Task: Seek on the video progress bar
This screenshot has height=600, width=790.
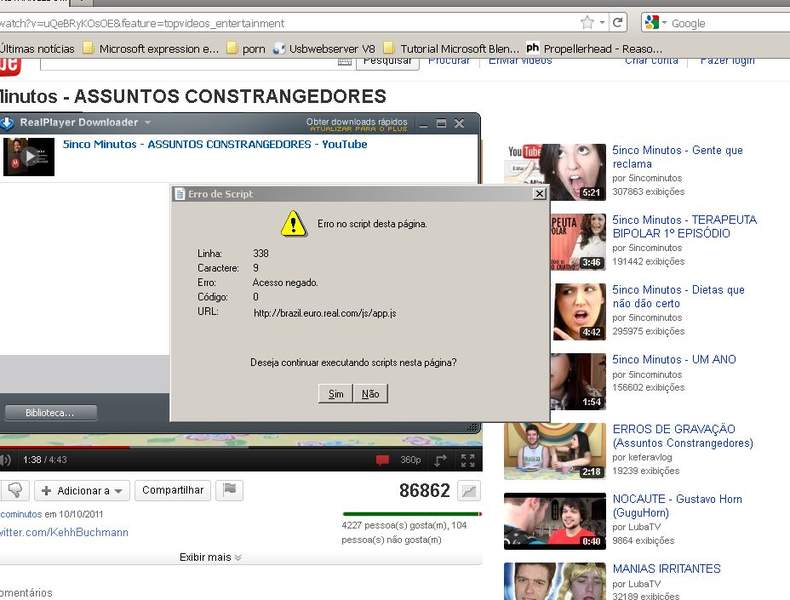Action: [x=241, y=446]
